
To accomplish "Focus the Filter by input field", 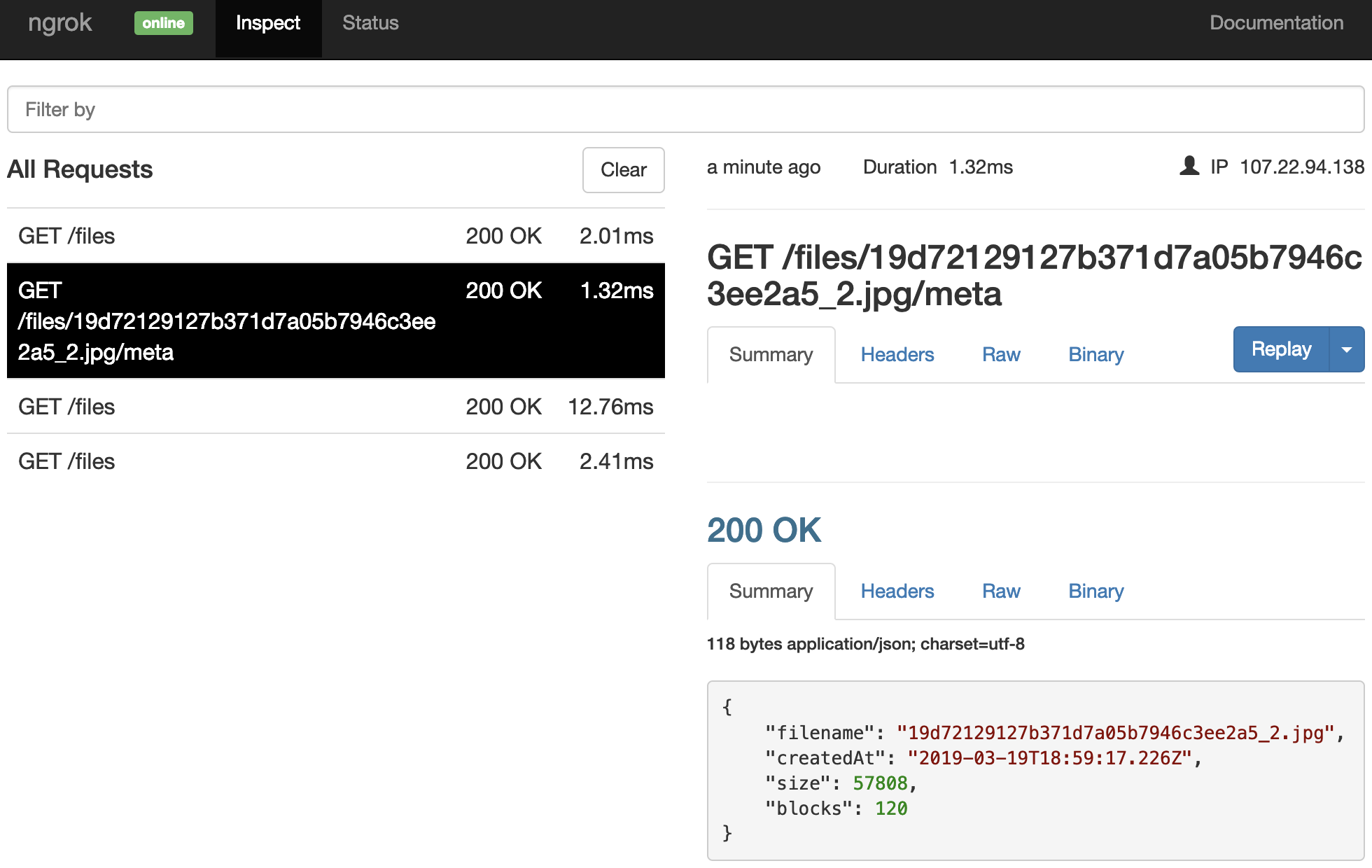I will [685, 110].
